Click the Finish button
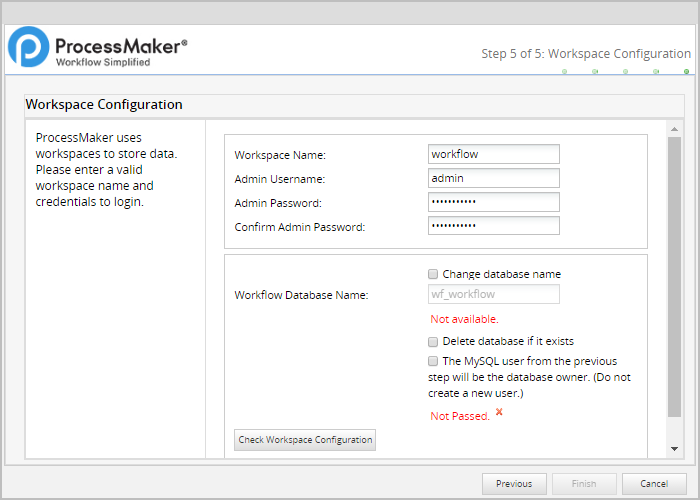Viewport: 700px width, 500px height. (584, 484)
